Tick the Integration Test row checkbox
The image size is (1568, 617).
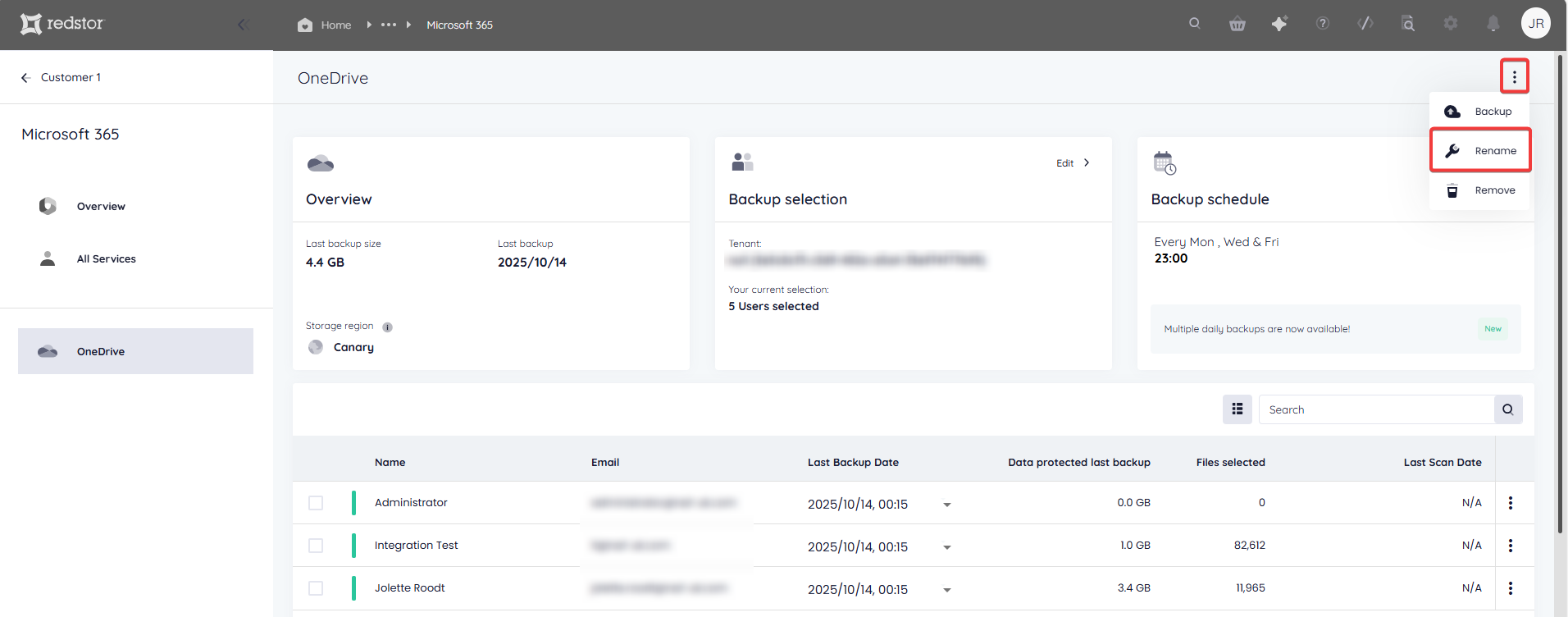(316, 546)
